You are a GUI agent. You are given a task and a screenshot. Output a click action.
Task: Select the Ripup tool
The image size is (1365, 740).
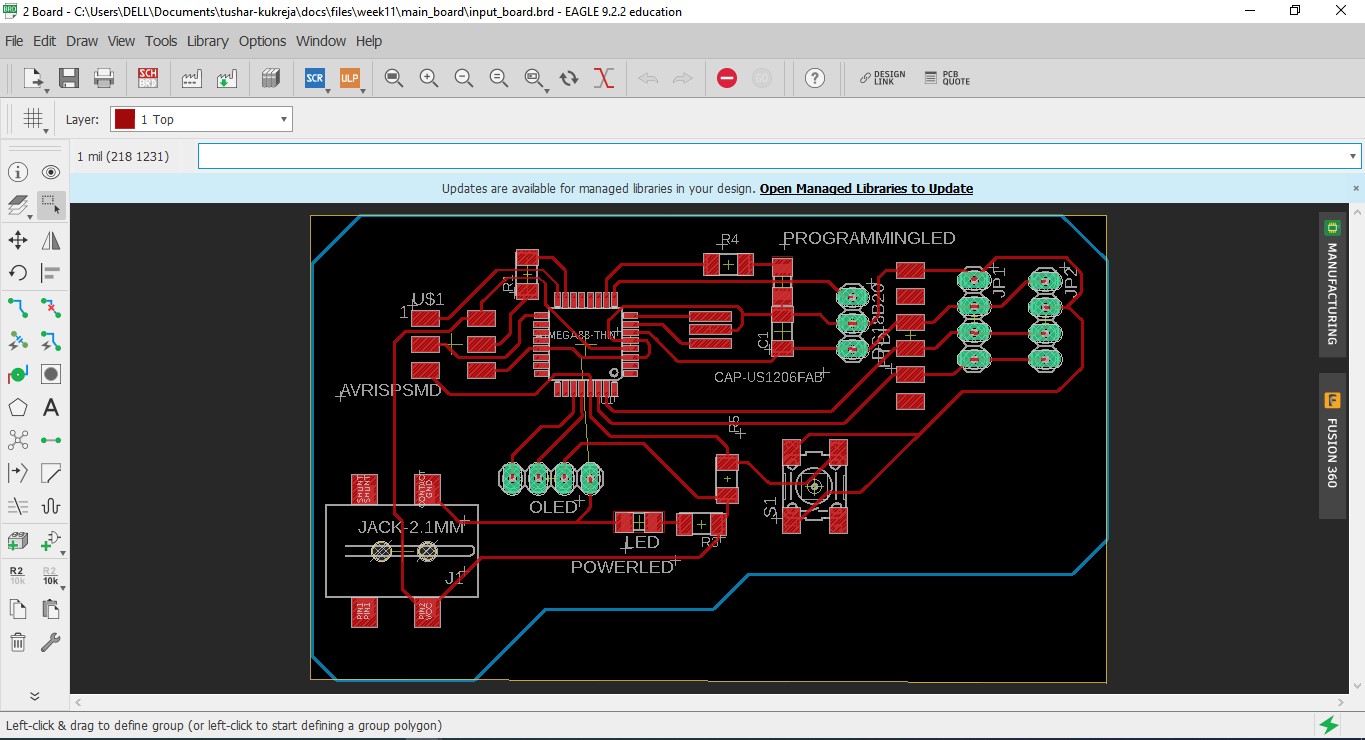coord(51,307)
